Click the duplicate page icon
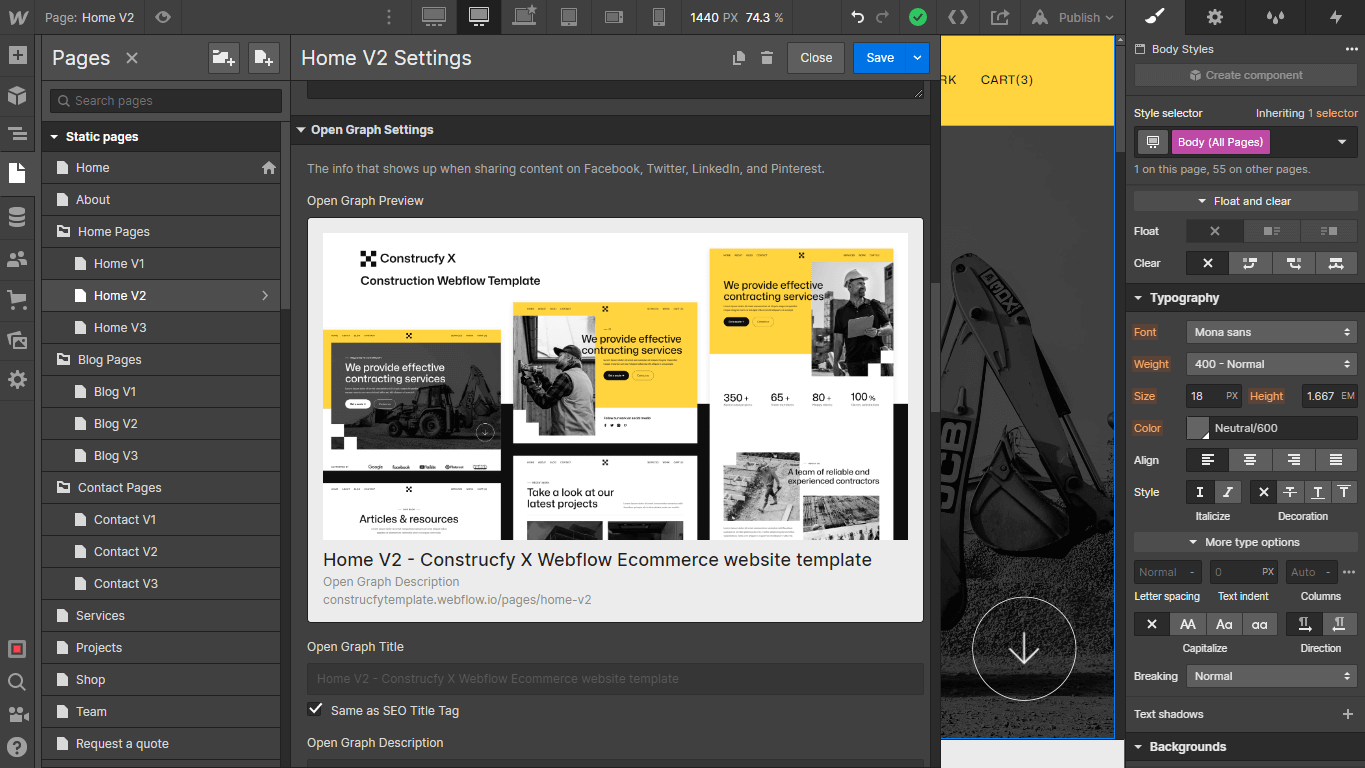The height and width of the screenshot is (768, 1365). [x=739, y=58]
